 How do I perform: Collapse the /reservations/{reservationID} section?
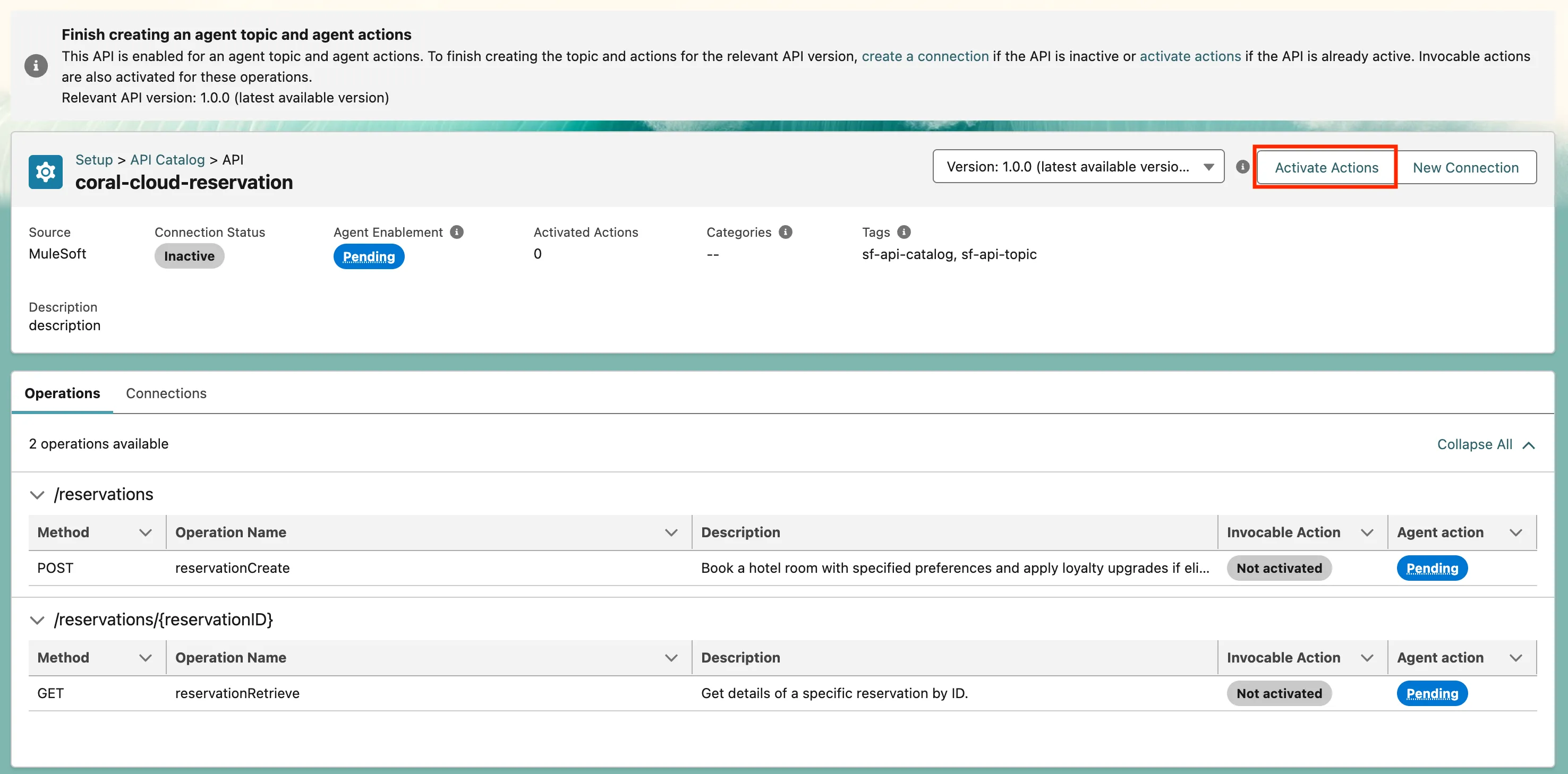(37, 620)
